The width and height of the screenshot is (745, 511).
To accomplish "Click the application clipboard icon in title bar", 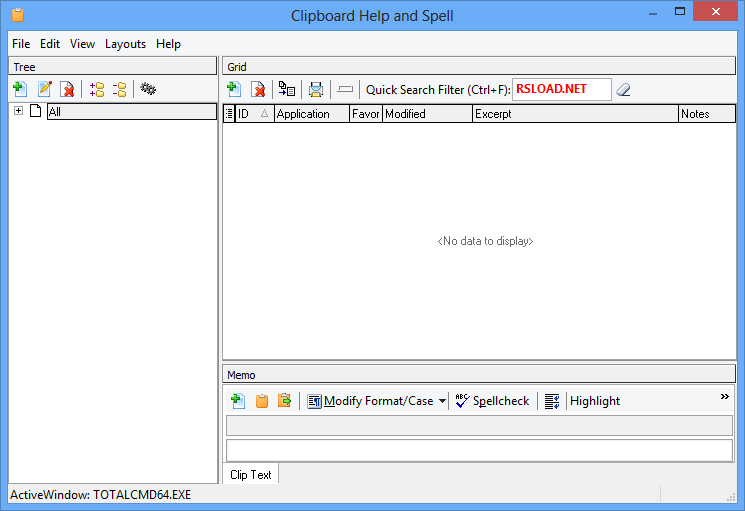I will pyautogui.click(x=18, y=15).
